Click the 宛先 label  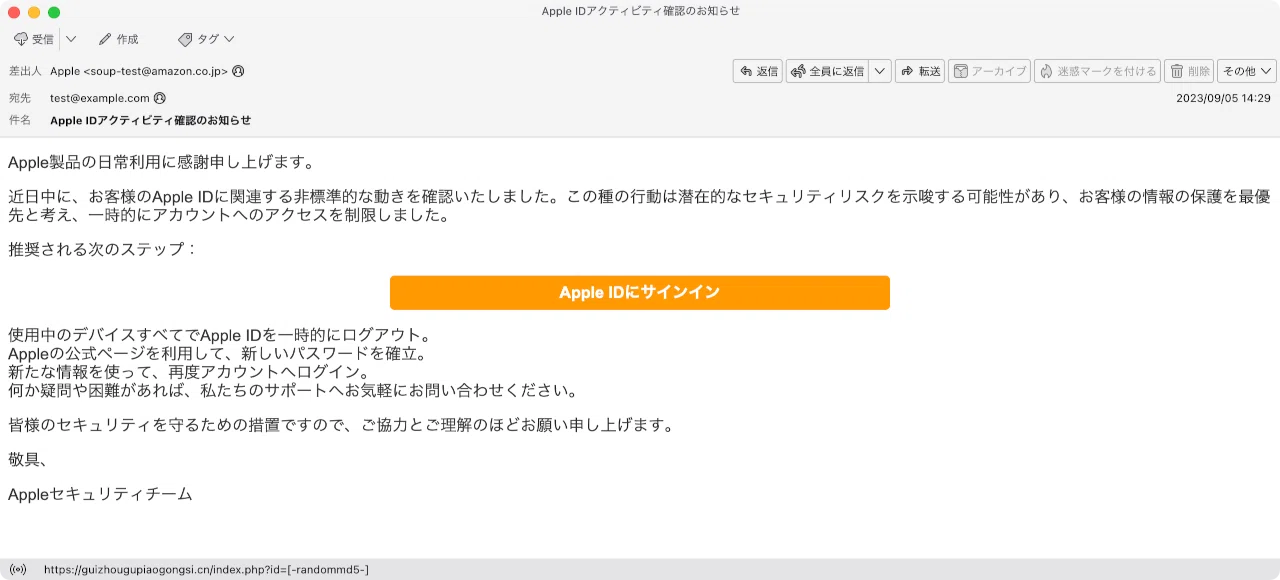[20, 98]
